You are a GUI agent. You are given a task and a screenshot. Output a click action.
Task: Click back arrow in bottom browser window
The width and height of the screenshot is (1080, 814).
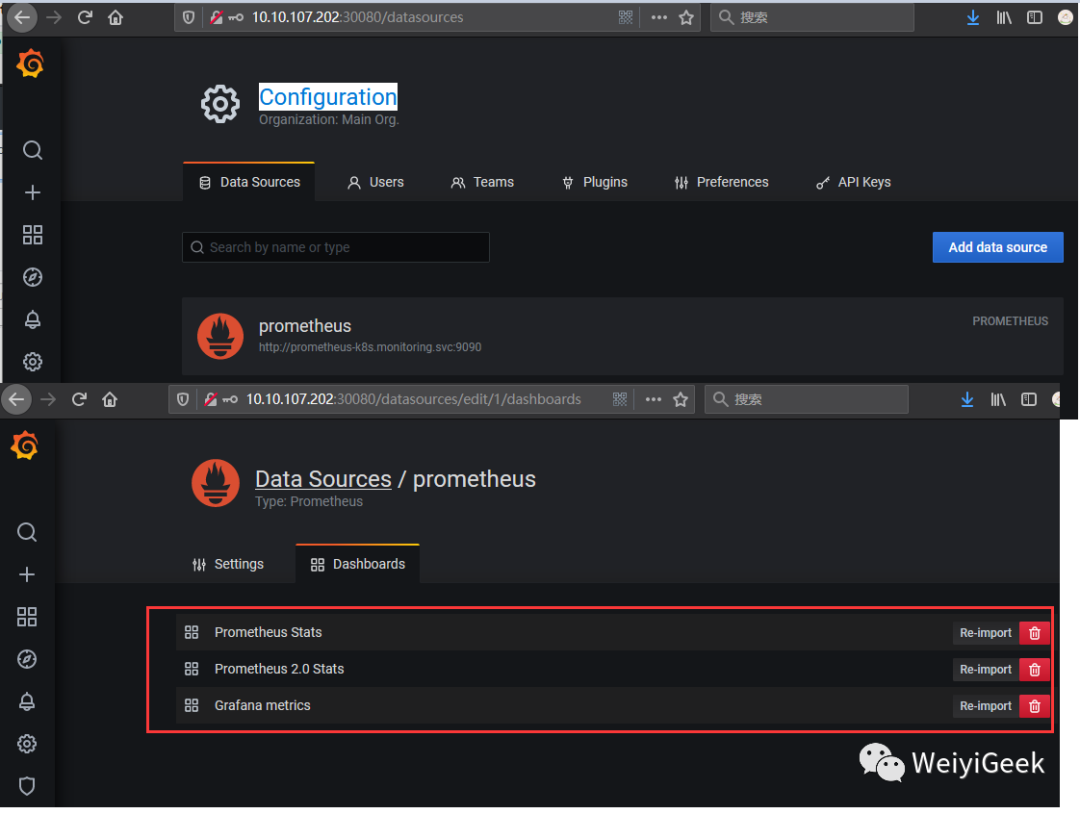pos(17,399)
